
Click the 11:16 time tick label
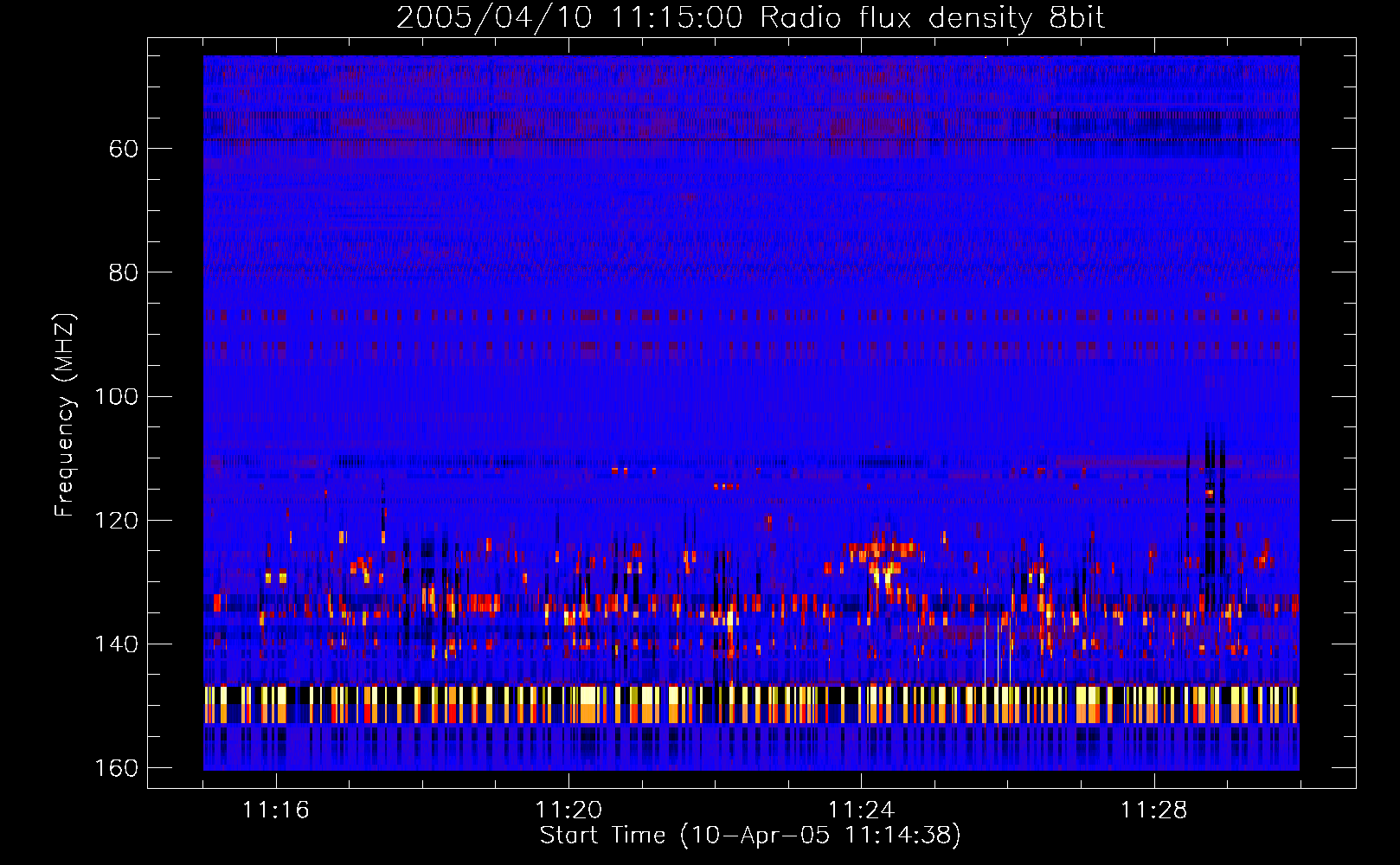[x=276, y=811]
